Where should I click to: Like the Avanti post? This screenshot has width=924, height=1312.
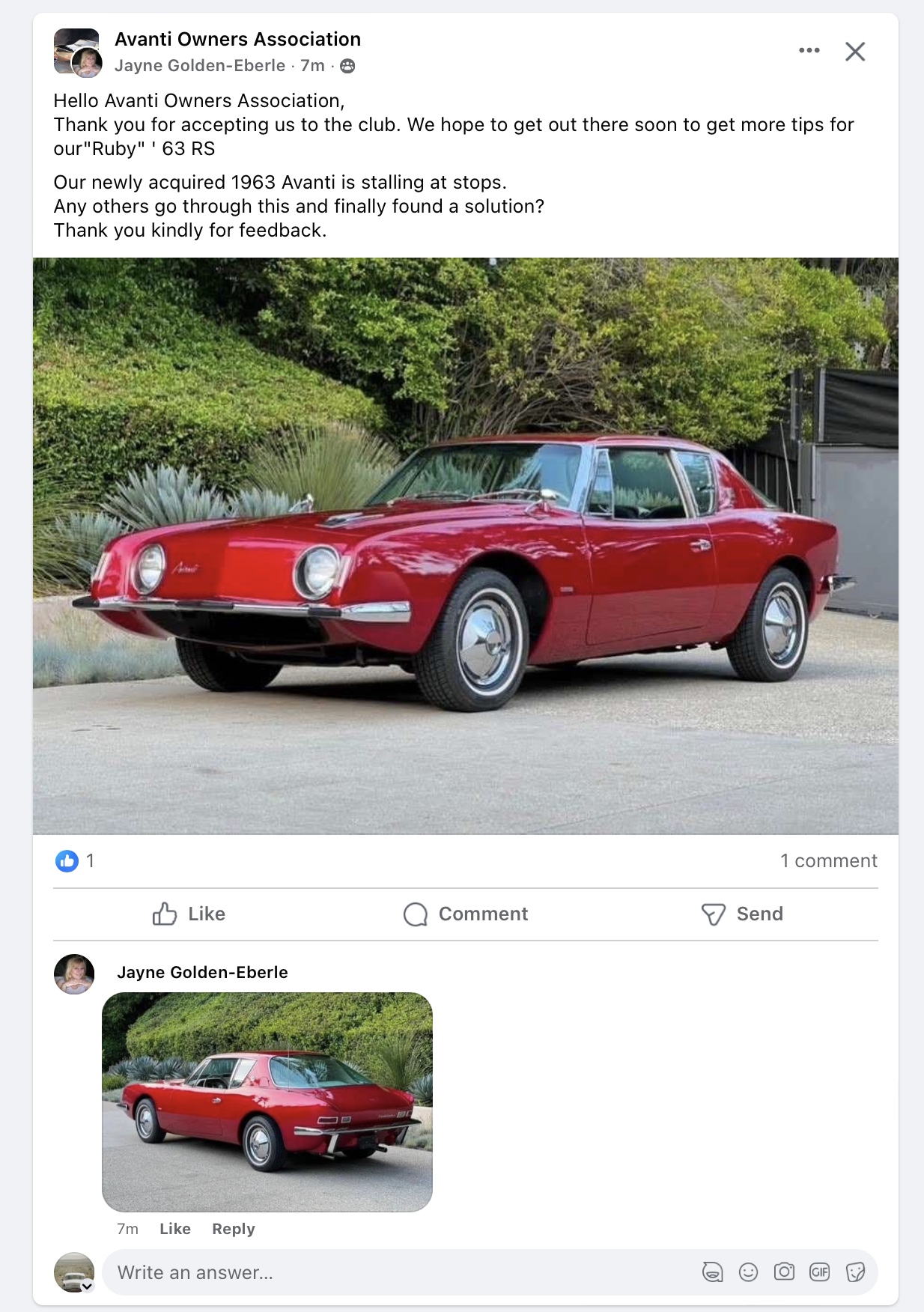click(189, 914)
